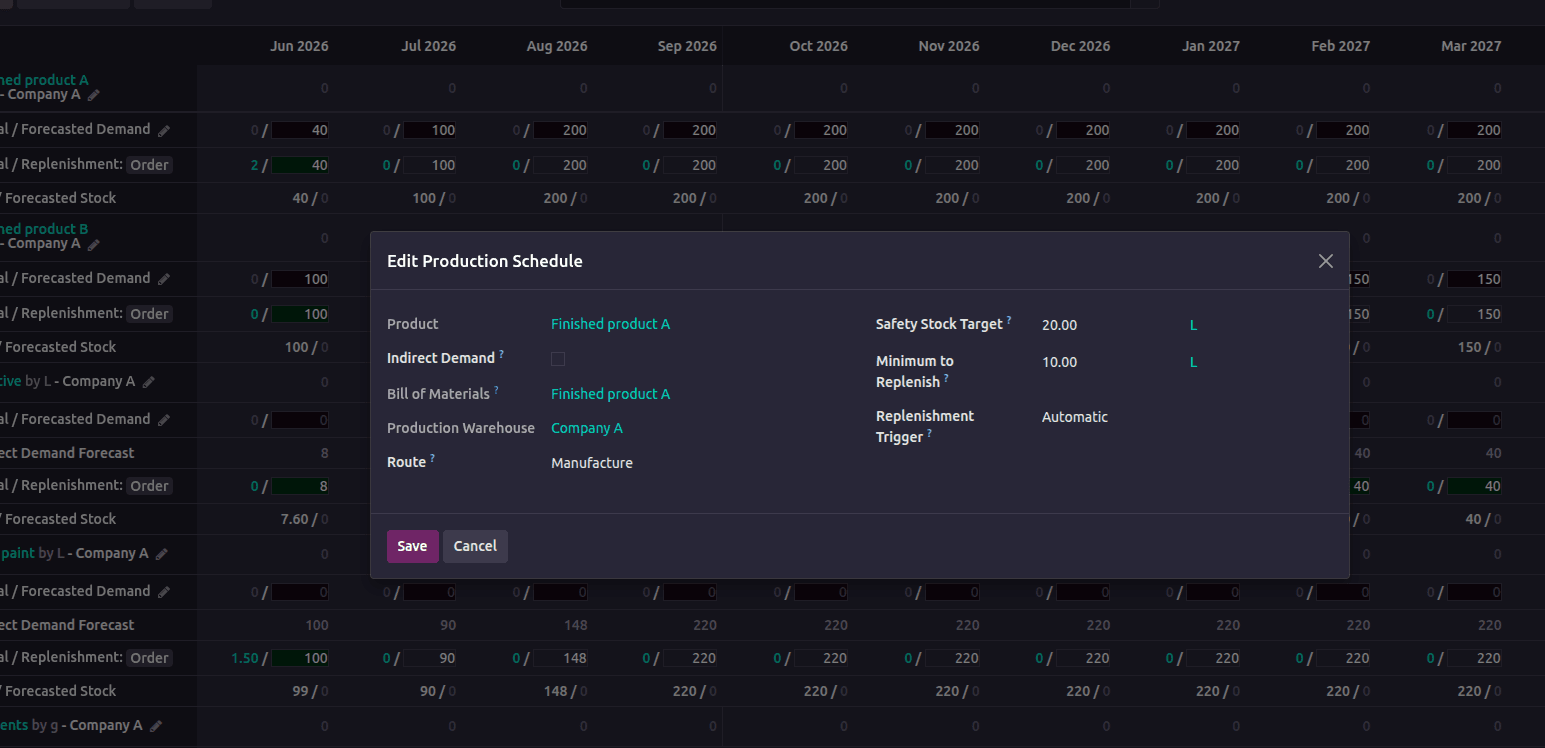Click the 'product B' name link
This screenshot has height=748, width=1545.
[44, 229]
